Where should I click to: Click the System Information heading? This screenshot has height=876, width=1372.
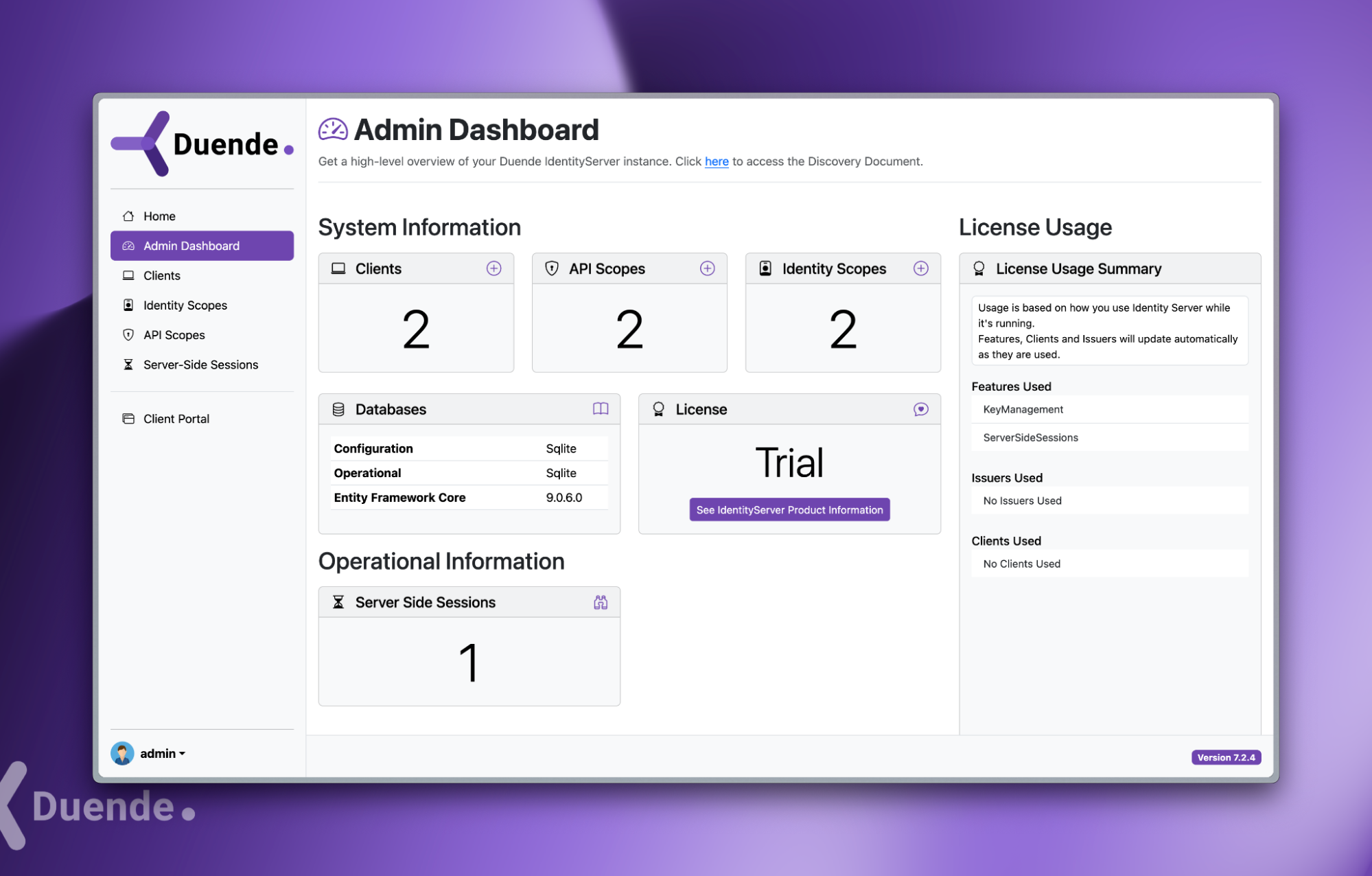[419, 227]
